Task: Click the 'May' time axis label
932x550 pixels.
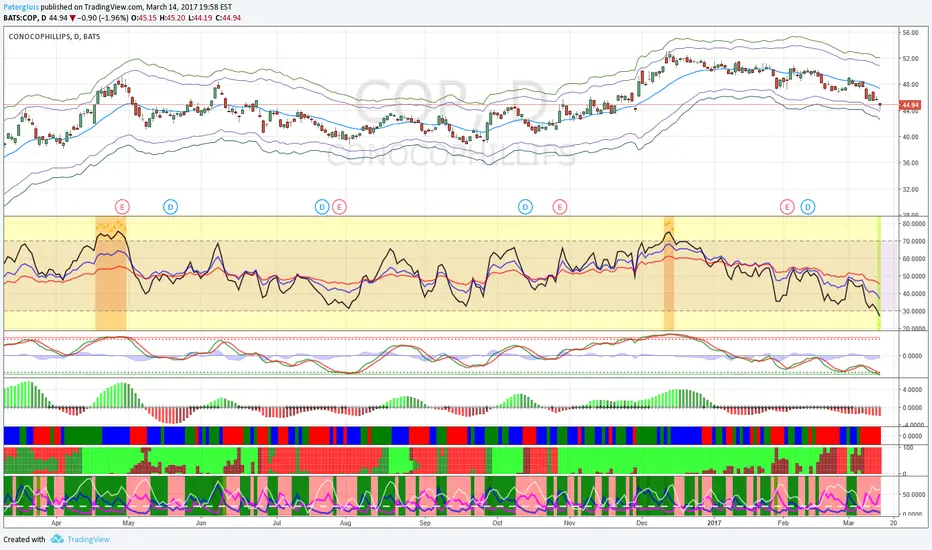Action: pyautogui.click(x=128, y=523)
